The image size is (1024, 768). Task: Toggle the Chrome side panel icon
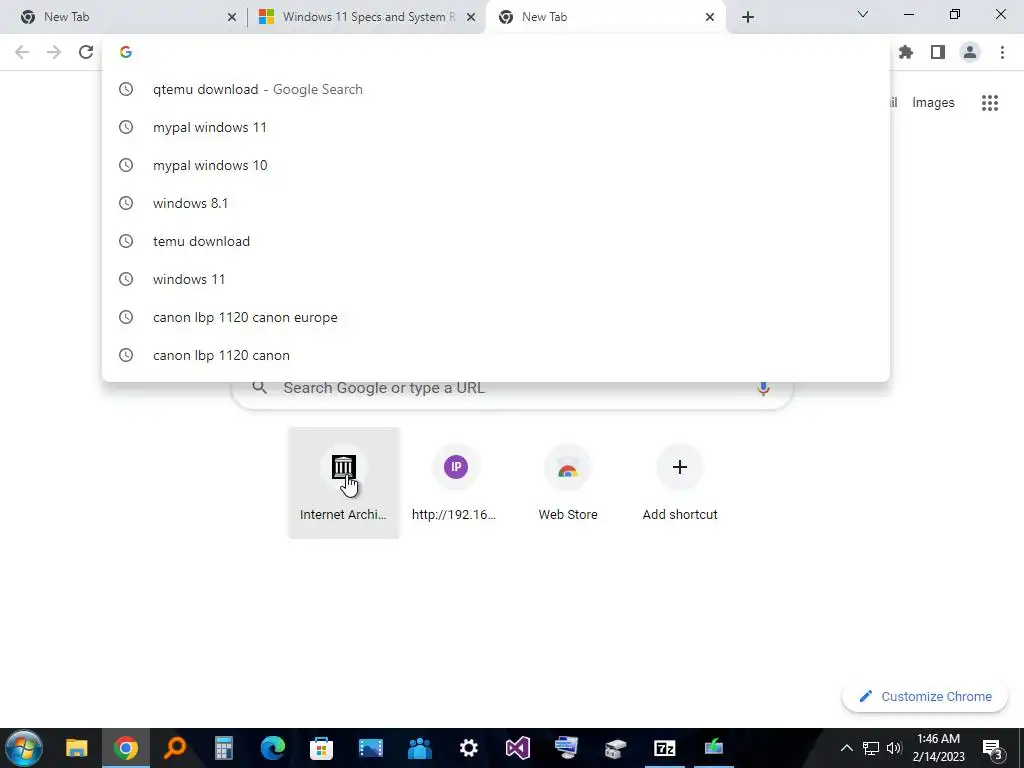938,52
